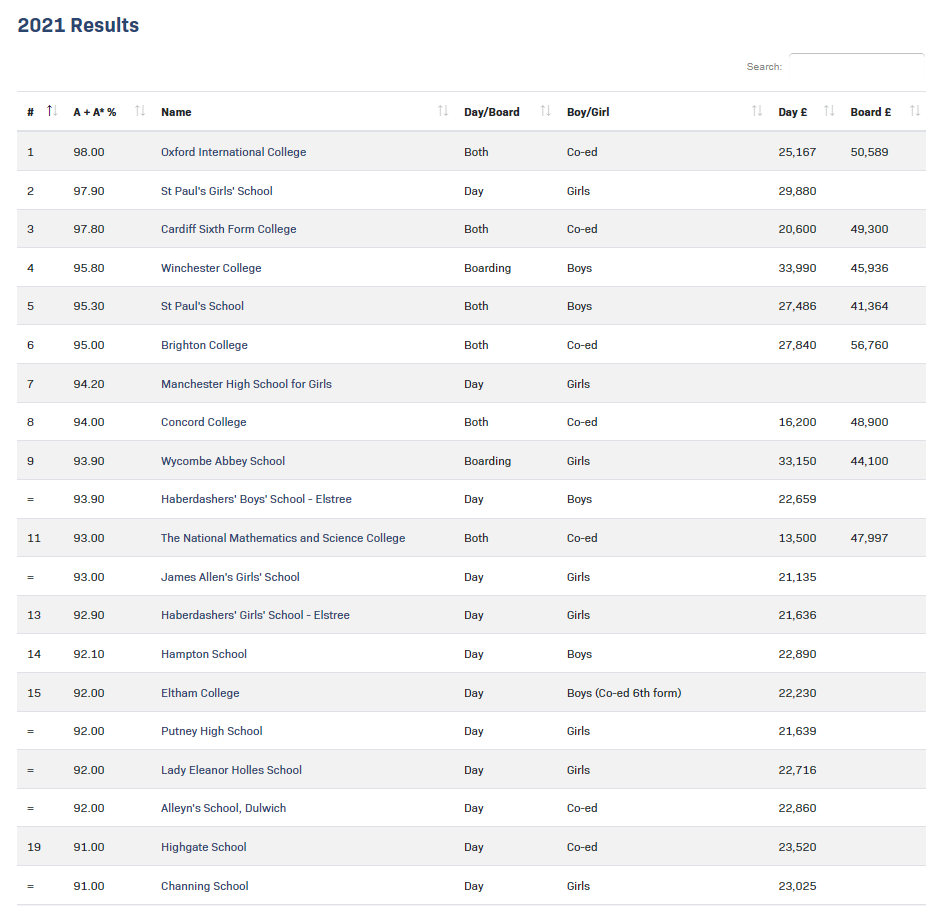Screen dimensions: 949x906
Task: Open Brighton College link
Action: coord(204,345)
